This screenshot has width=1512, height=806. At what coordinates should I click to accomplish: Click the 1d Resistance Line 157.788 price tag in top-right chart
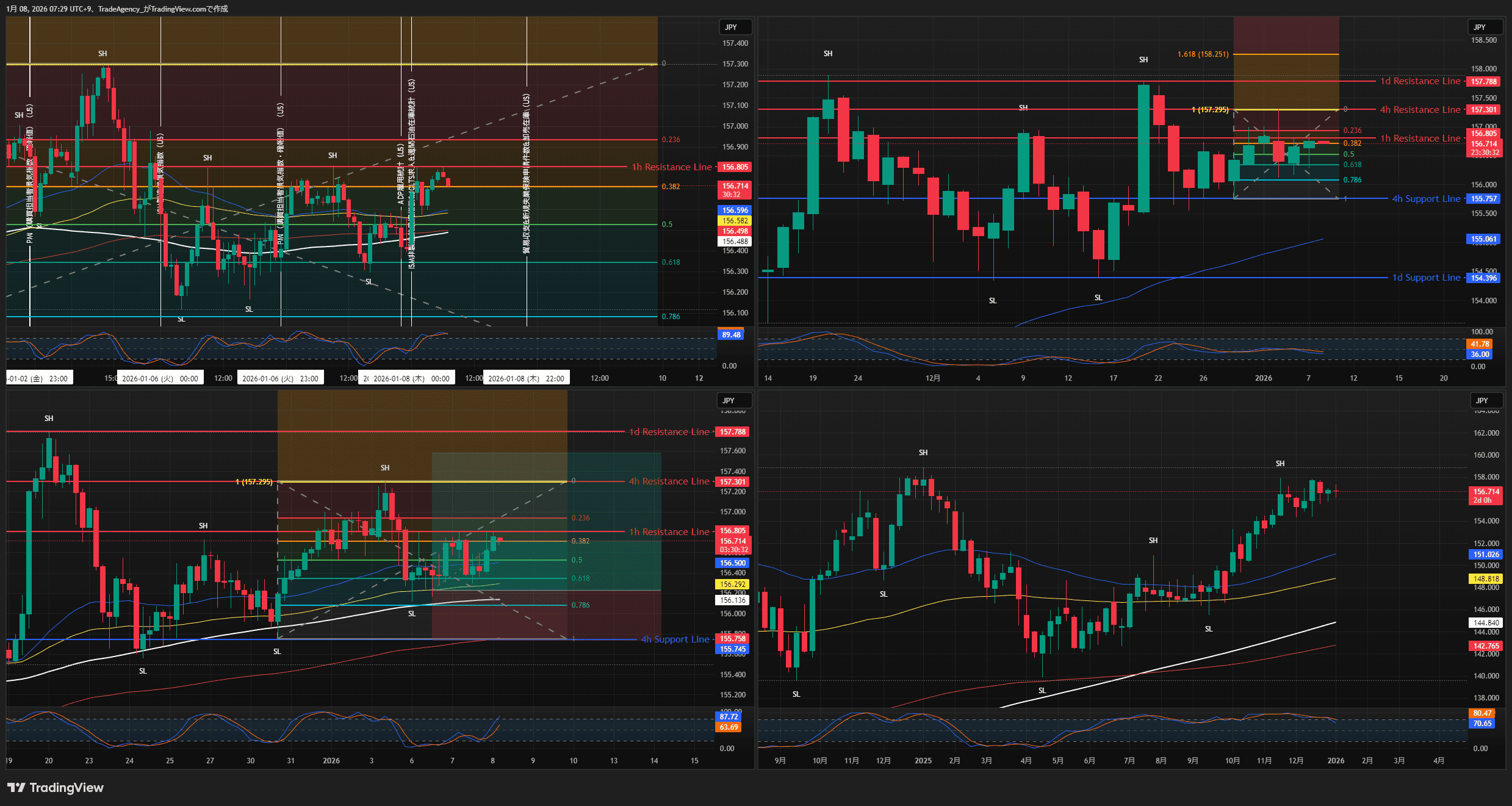pos(1483,82)
